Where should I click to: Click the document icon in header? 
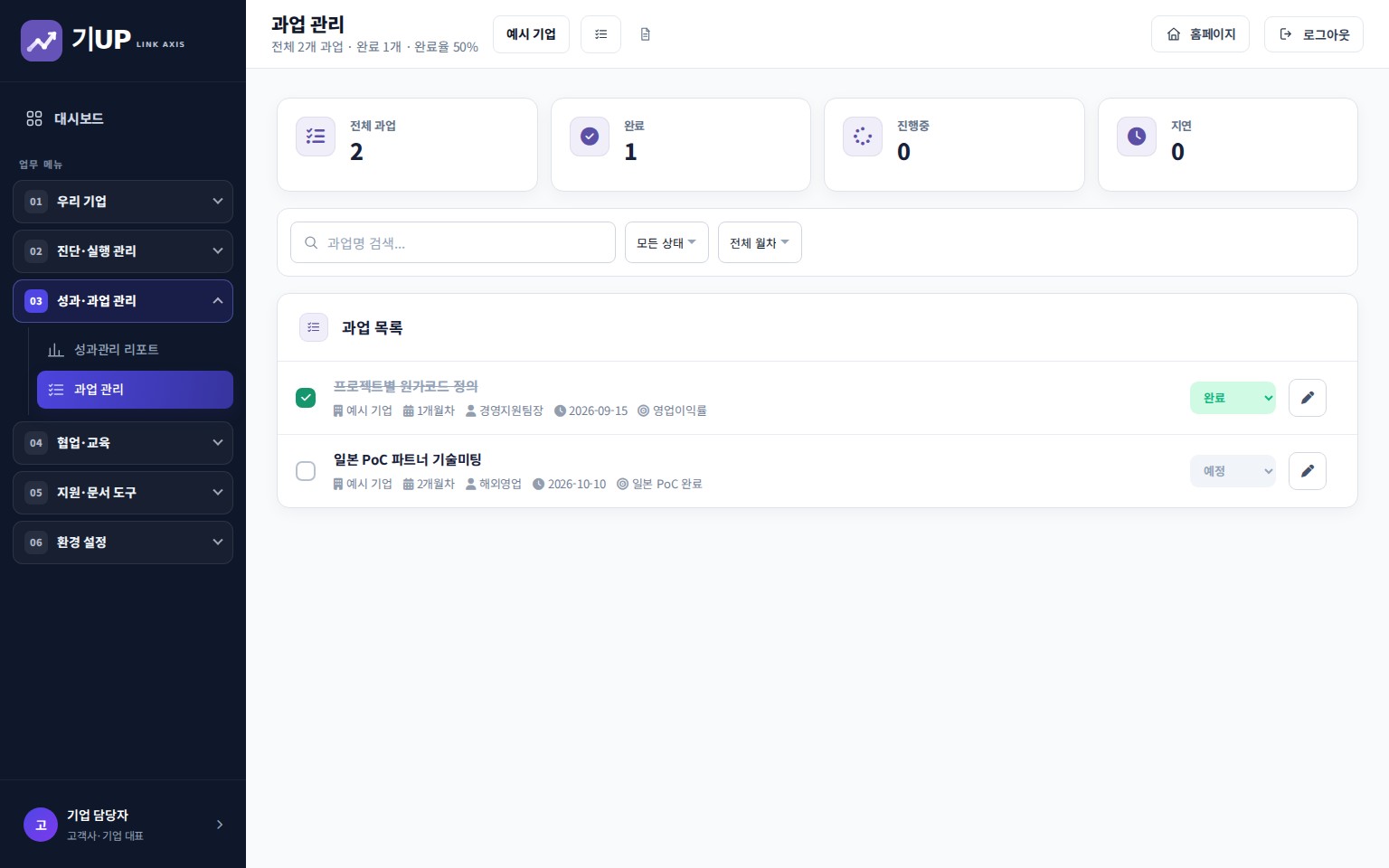point(645,34)
